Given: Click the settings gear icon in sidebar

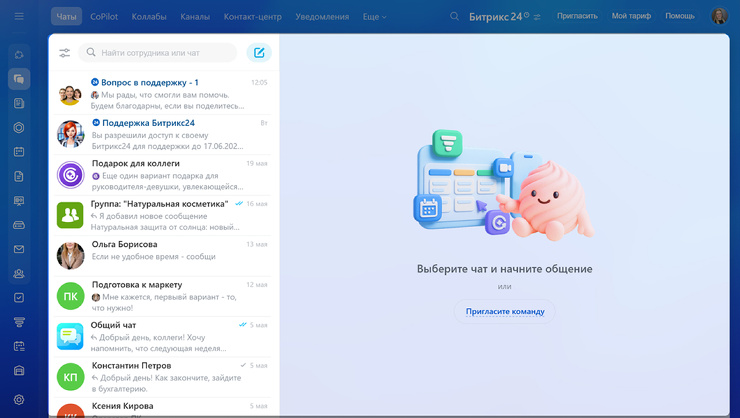Looking at the screenshot, I should pos(19,400).
